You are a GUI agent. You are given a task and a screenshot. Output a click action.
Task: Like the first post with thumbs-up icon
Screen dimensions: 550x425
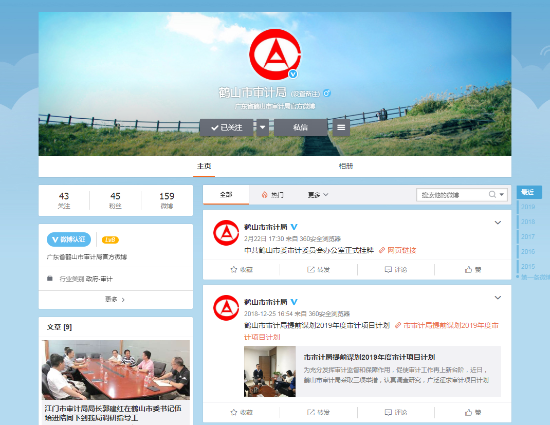point(473,269)
